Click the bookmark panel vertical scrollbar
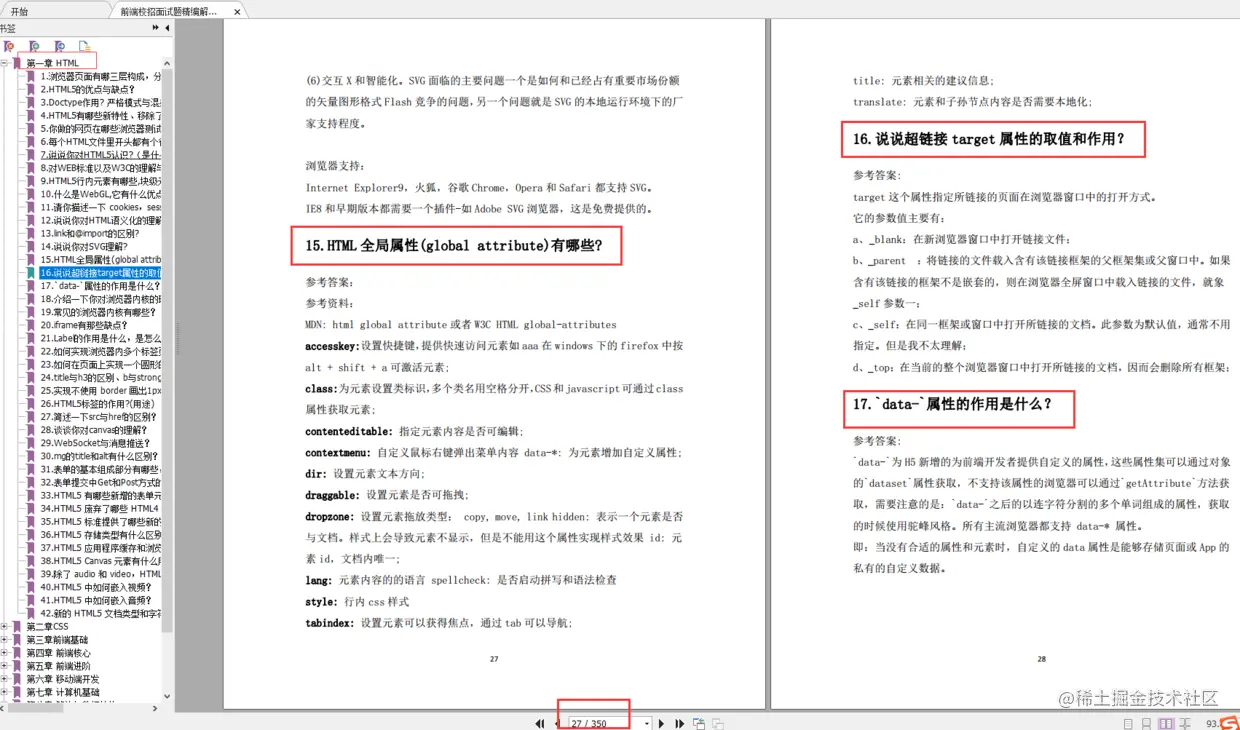Screen dimensions: 1240x730 pos(167,350)
